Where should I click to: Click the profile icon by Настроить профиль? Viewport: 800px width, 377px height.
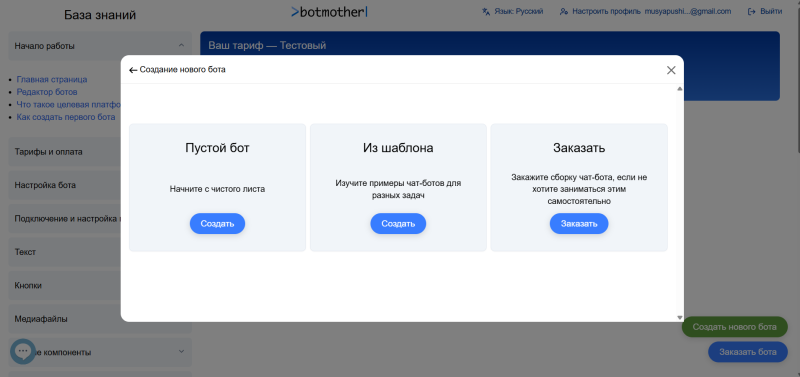tap(564, 11)
